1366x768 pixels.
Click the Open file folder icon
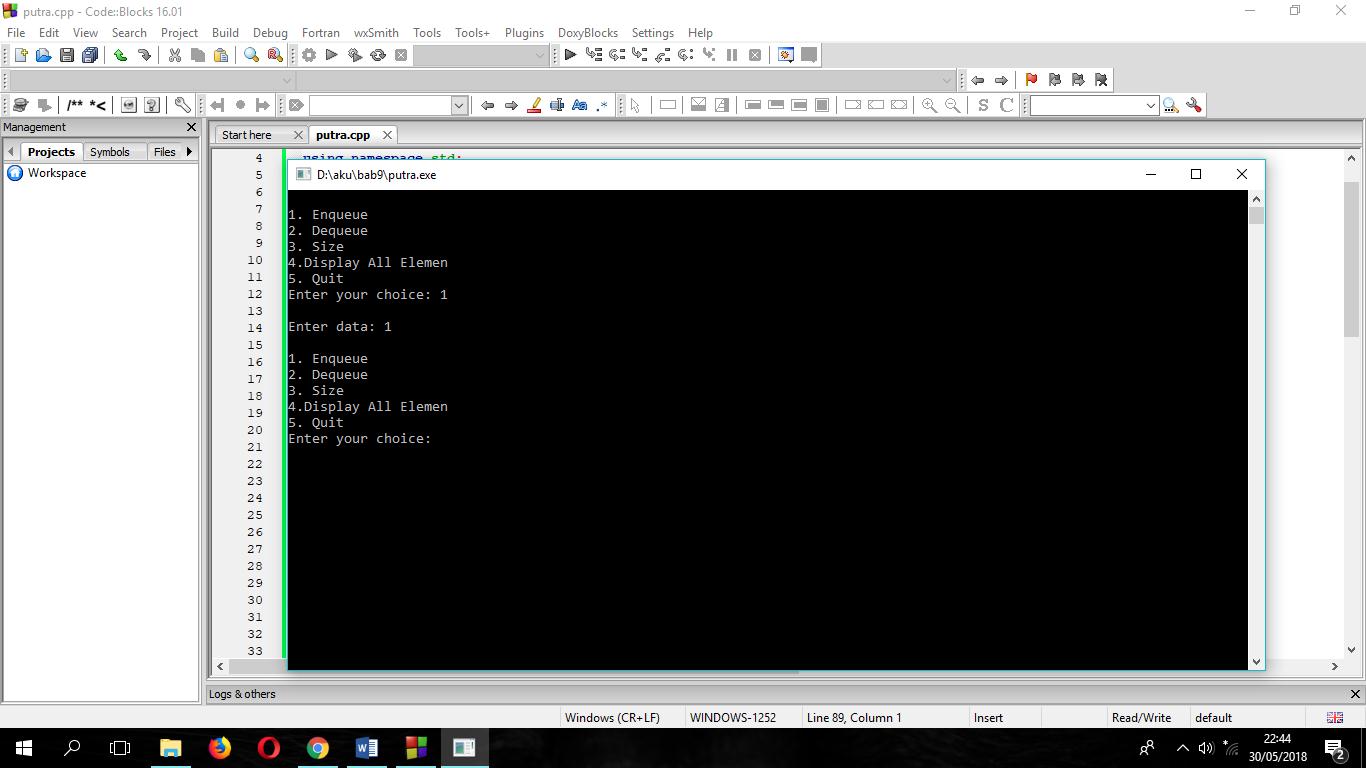[x=43, y=55]
